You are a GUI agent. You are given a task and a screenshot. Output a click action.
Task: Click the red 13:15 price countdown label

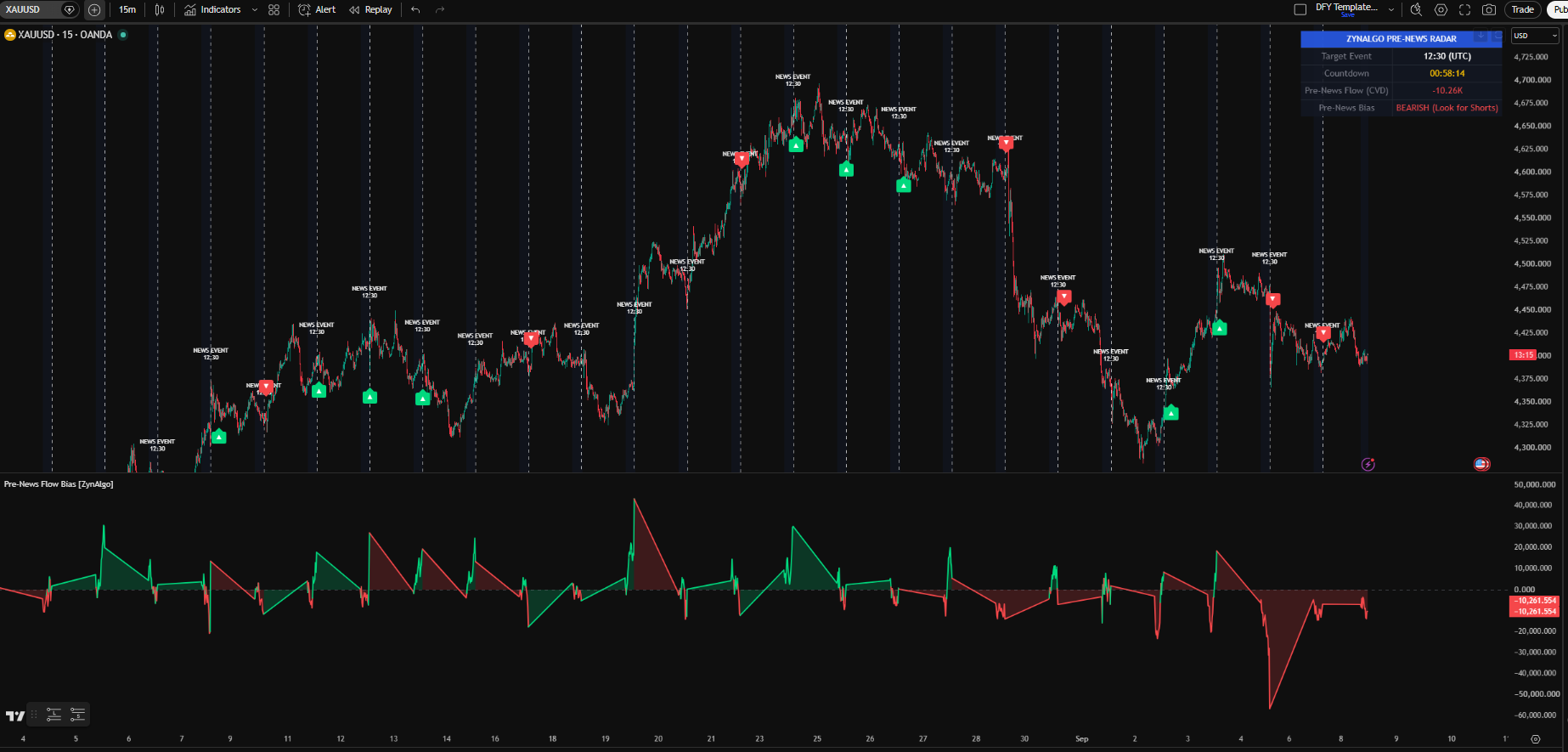tap(1524, 355)
